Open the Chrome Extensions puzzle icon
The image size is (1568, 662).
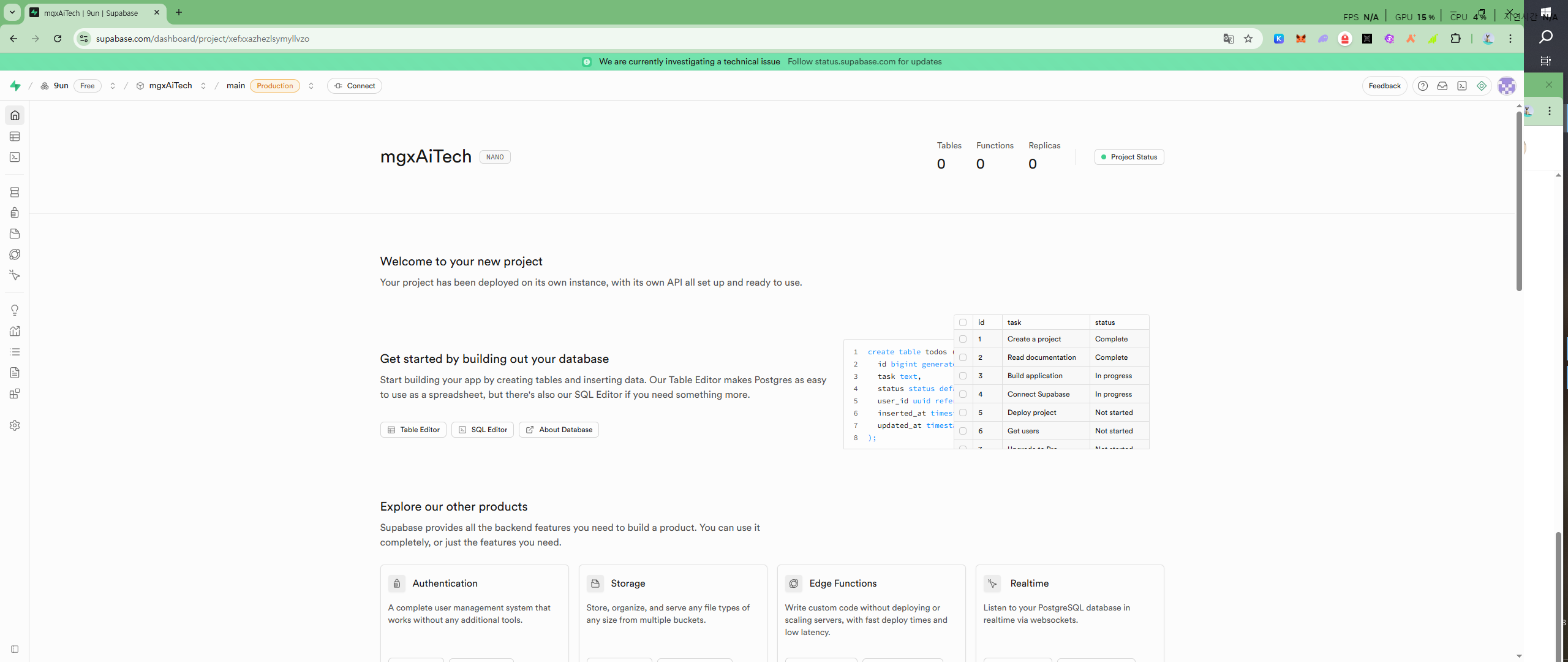coord(1456,39)
